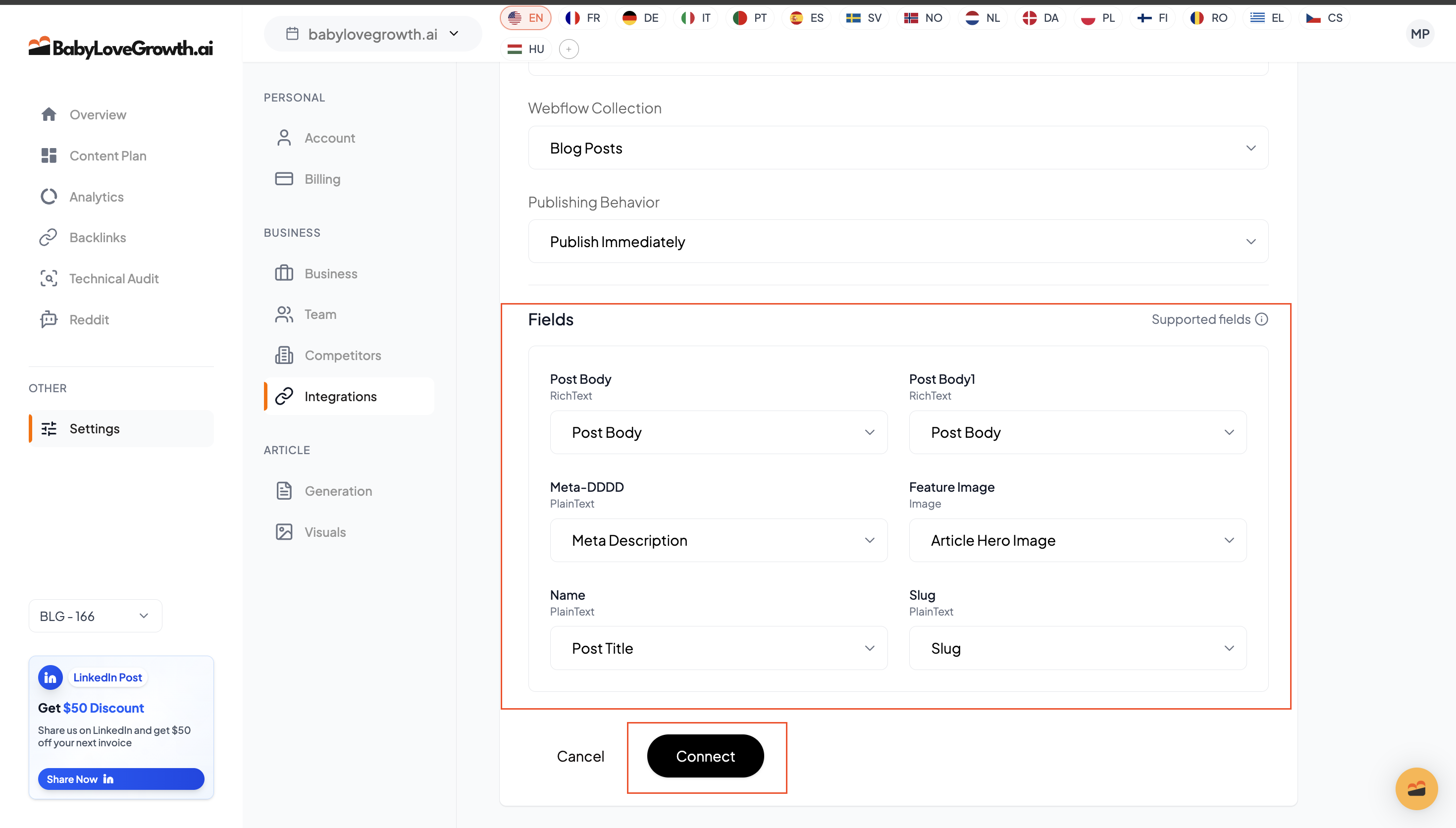The height and width of the screenshot is (828, 1456).
Task: Click the add language plus icon
Action: click(x=569, y=49)
